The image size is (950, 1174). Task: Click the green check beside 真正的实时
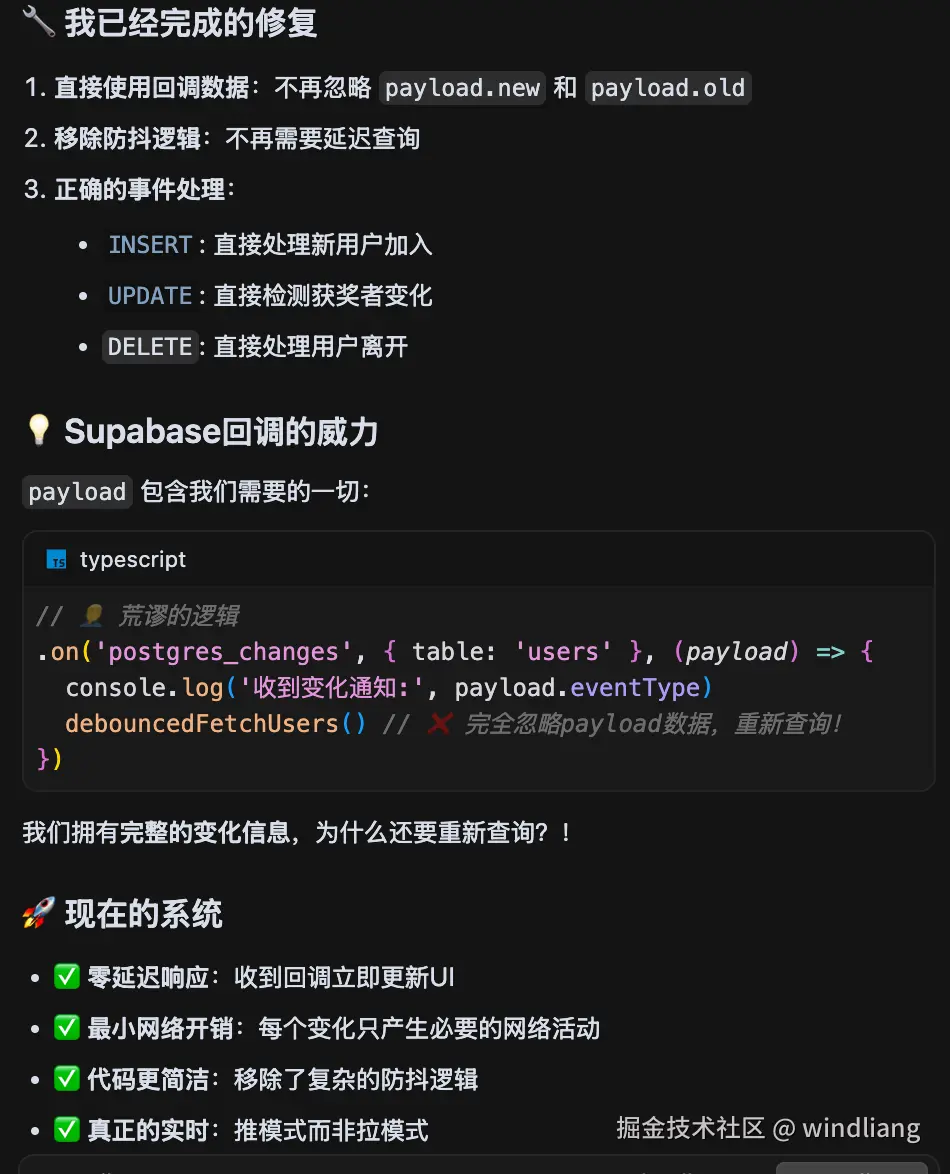(x=67, y=1130)
